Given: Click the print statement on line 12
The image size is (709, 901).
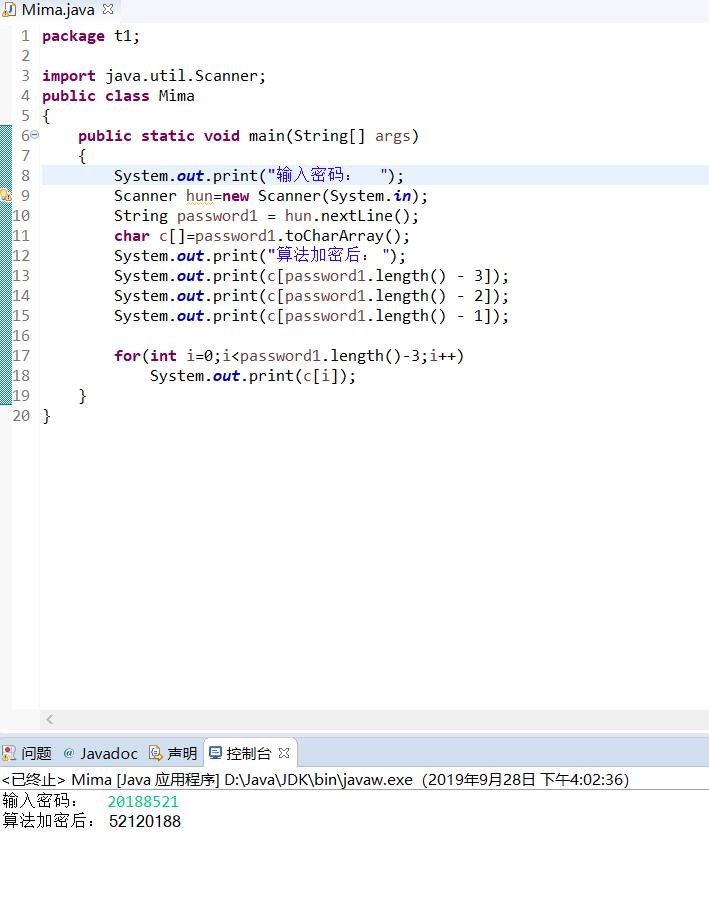Looking at the screenshot, I should coord(260,256).
